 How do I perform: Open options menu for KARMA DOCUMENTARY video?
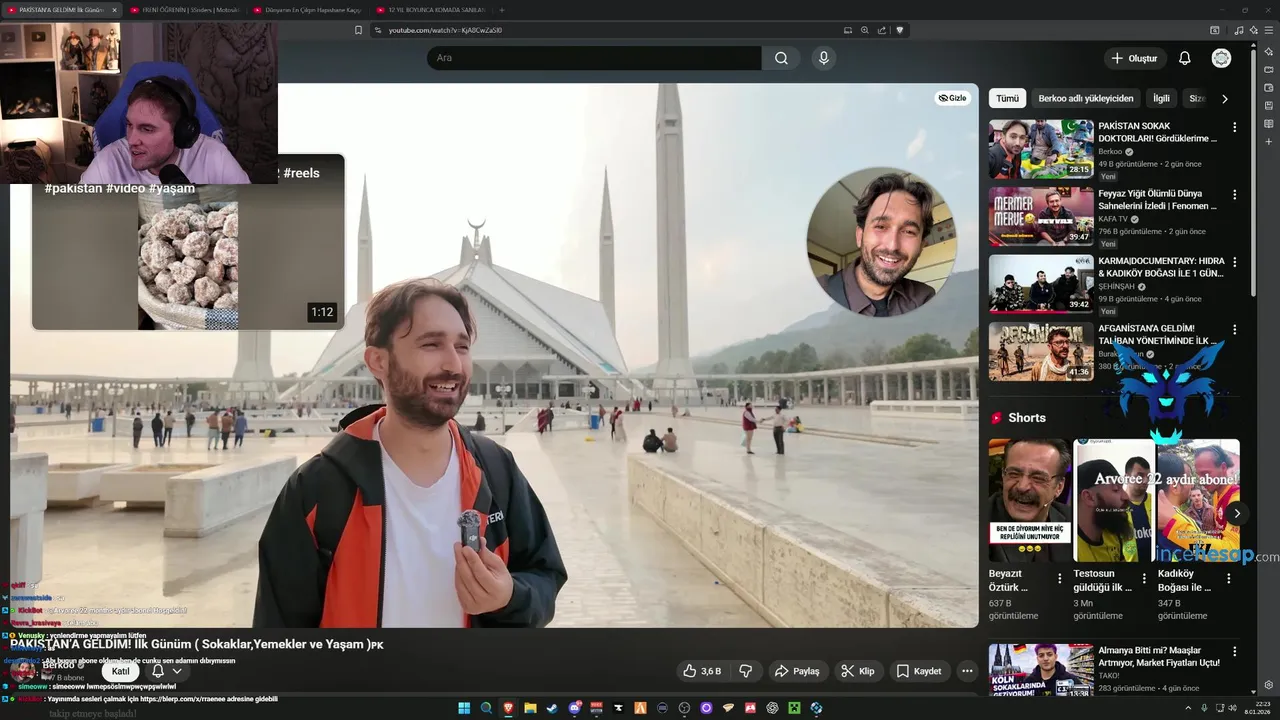[1235, 262]
